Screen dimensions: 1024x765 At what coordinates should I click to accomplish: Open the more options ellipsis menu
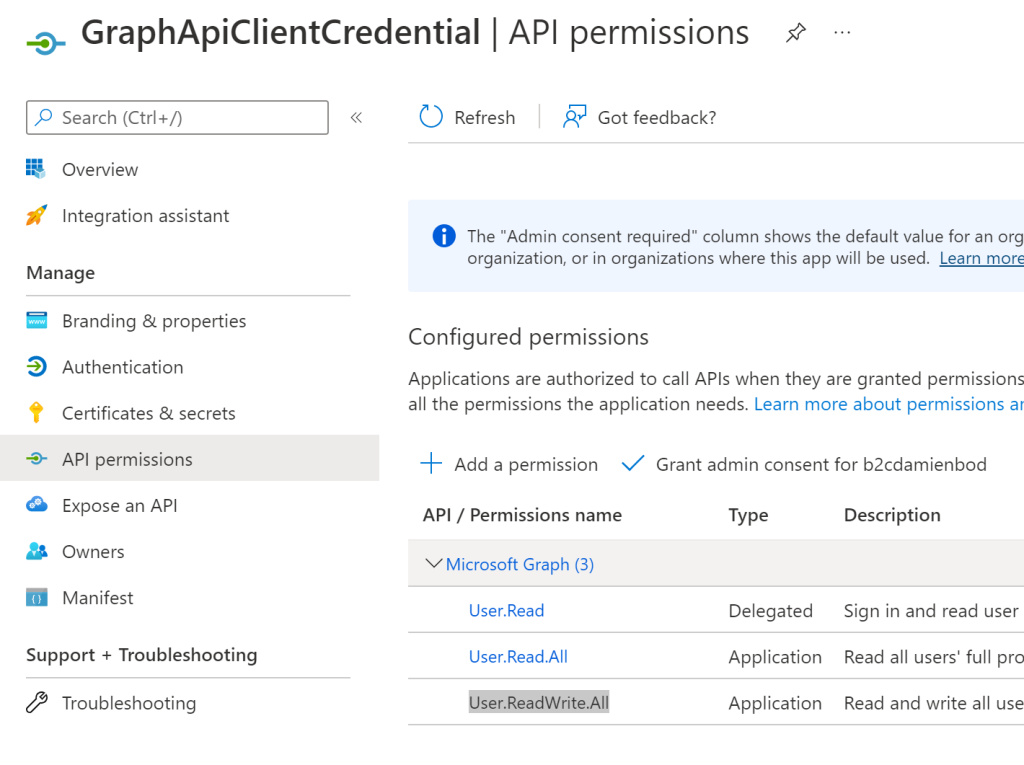click(842, 33)
